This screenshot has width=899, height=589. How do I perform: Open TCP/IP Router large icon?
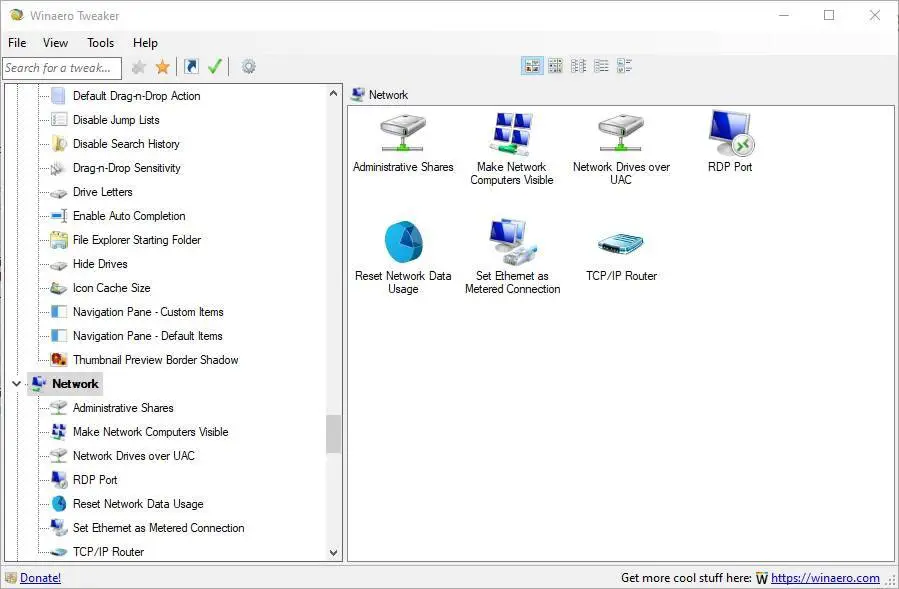pyautogui.click(x=621, y=244)
